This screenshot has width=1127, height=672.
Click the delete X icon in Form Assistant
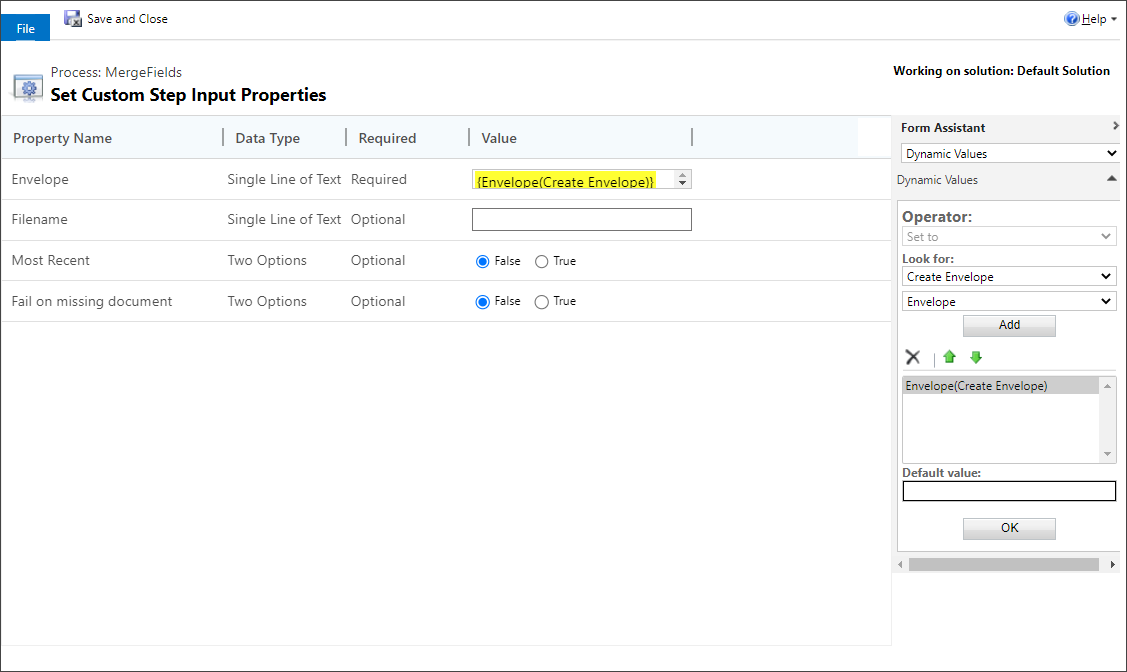tap(912, 357)
